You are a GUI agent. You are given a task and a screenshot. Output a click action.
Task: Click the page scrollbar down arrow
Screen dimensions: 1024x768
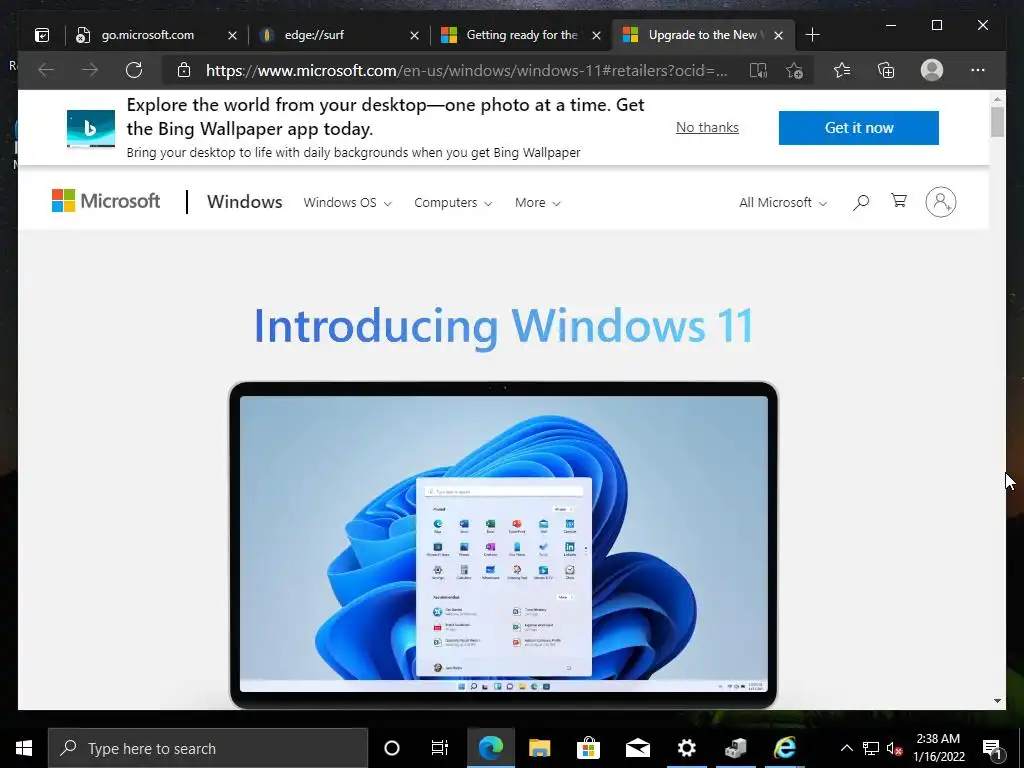(997, 701)
